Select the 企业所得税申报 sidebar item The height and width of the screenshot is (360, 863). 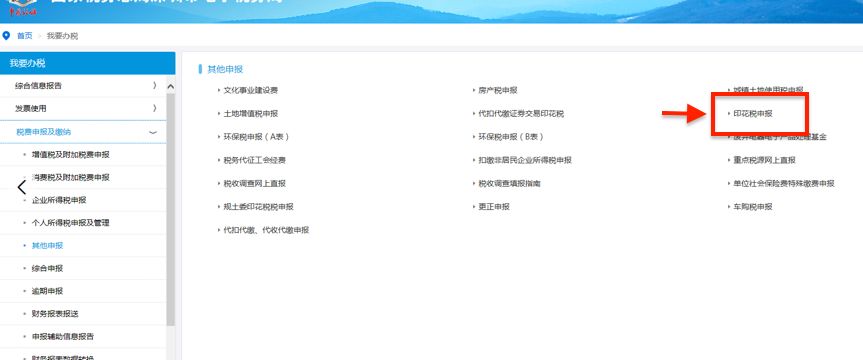(x=59, y=200)
